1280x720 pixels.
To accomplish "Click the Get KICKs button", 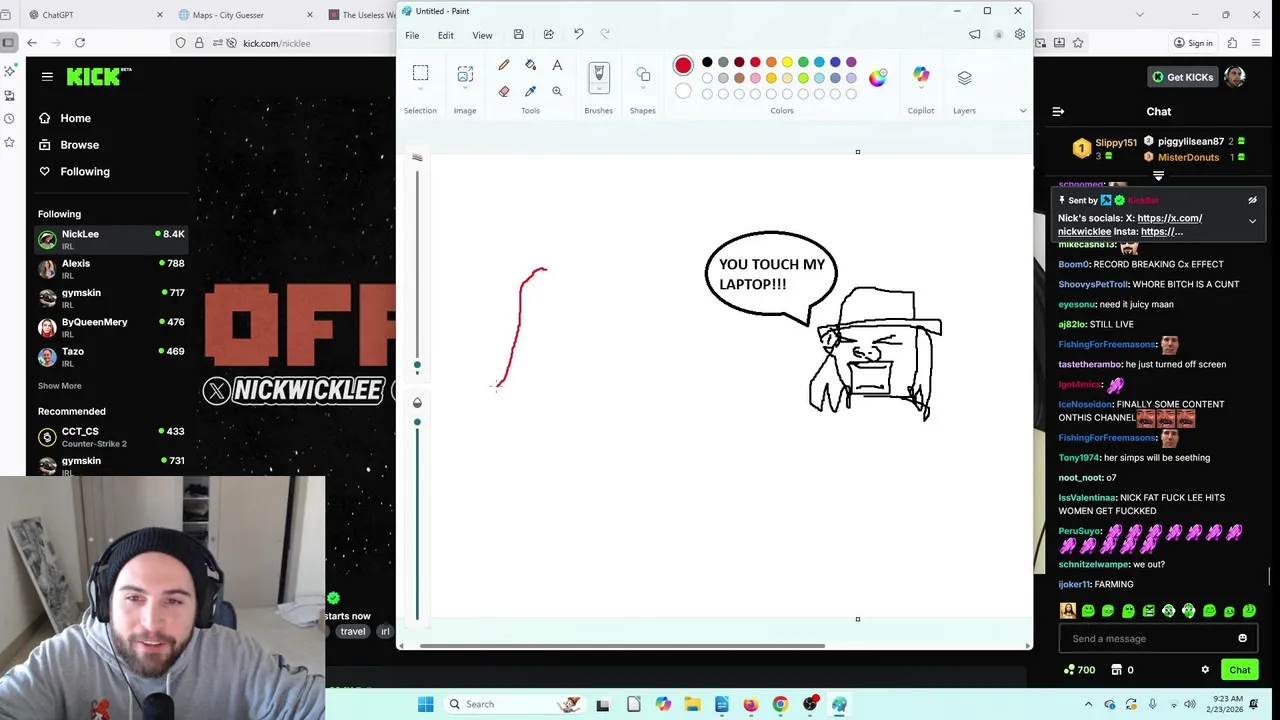I will (1182, 77).
